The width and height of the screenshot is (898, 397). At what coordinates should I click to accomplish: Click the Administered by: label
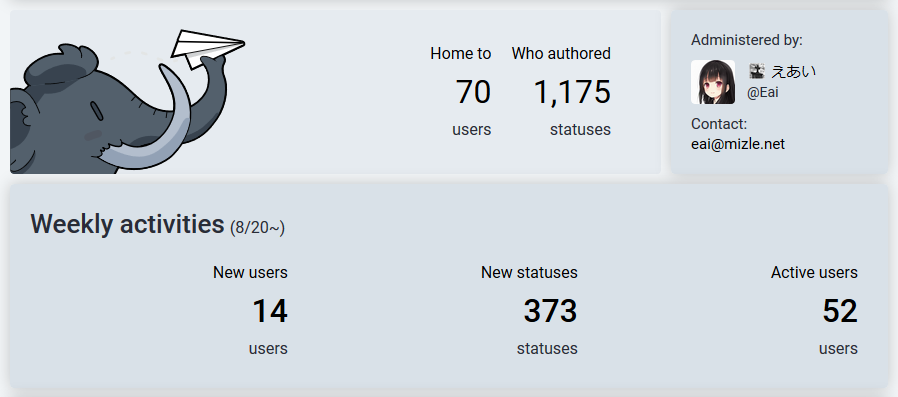(747, 40)
